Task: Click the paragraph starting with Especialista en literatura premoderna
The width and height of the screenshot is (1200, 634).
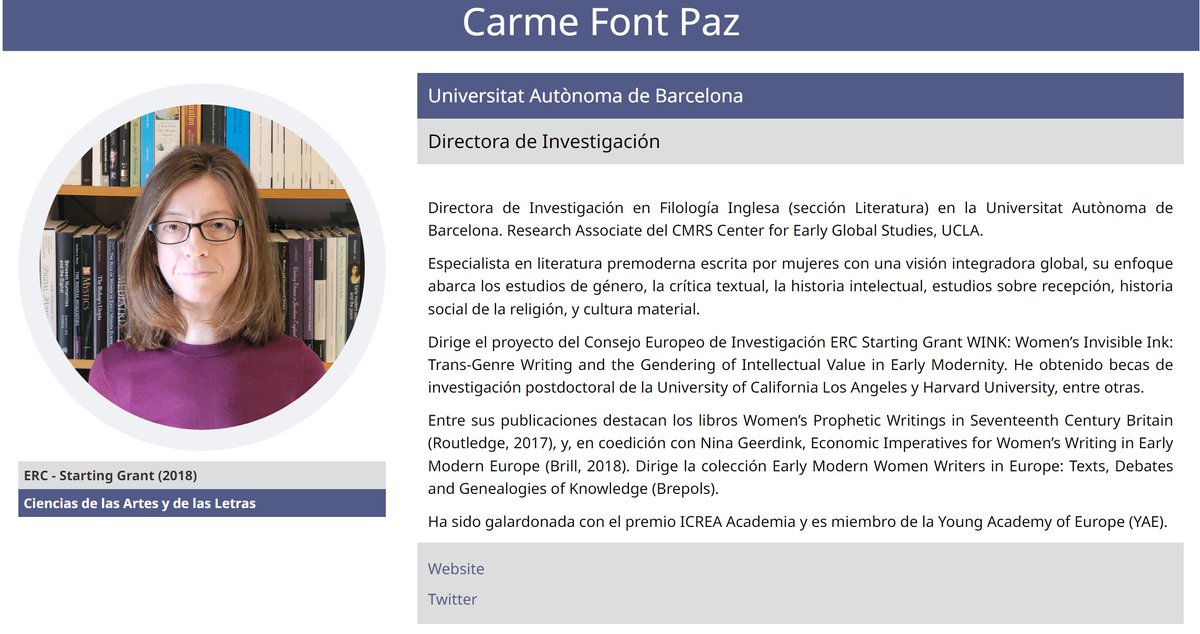Action: [800, 286]
